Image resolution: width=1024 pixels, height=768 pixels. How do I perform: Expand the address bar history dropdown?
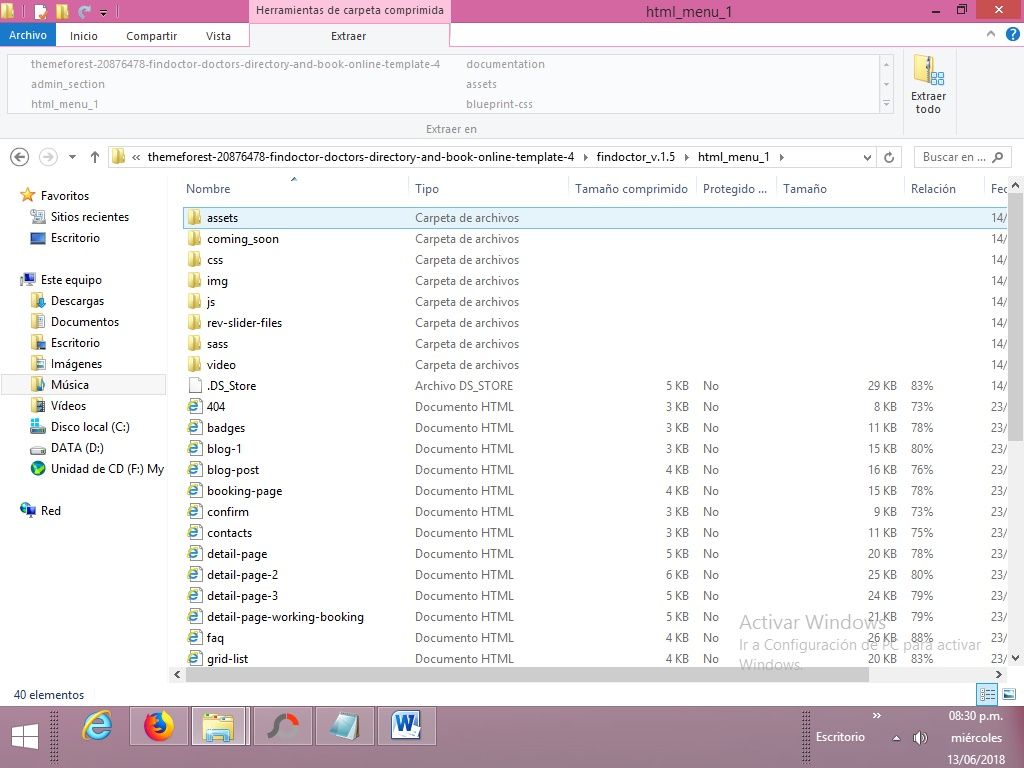click(867, 157)
